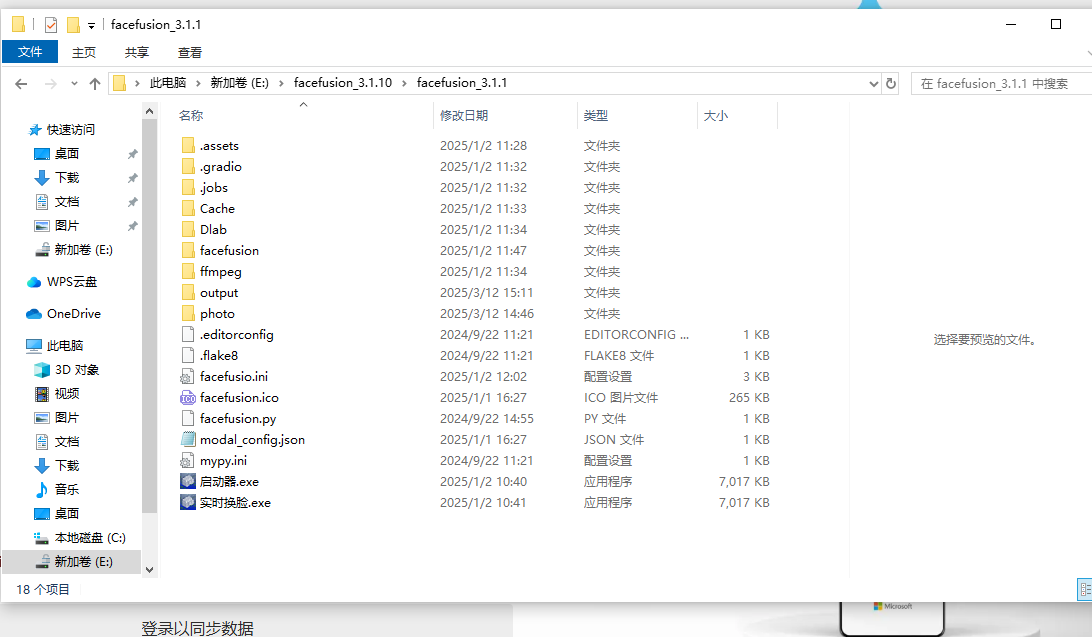1092x637 pixels.
Task: Select the ffmpeg folder icon
Action: (x=187, y=272)
